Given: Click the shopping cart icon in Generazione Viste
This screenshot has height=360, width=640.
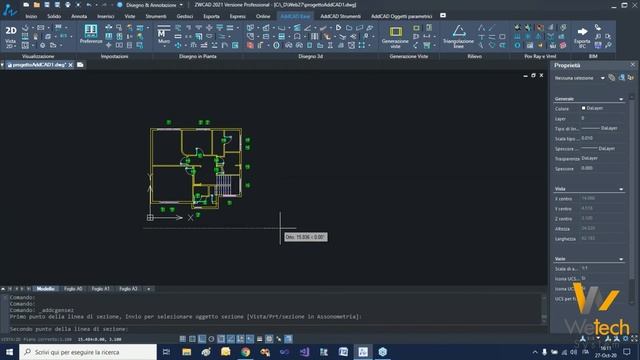Looking at the screenshot, I should [x=427, y=45].
